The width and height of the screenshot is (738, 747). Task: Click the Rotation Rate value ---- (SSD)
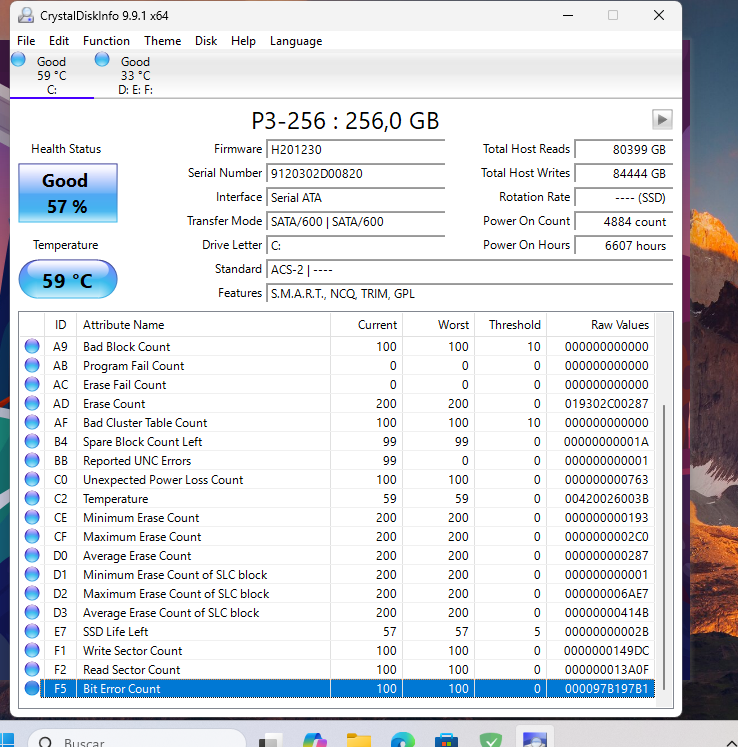click(624, 197)
